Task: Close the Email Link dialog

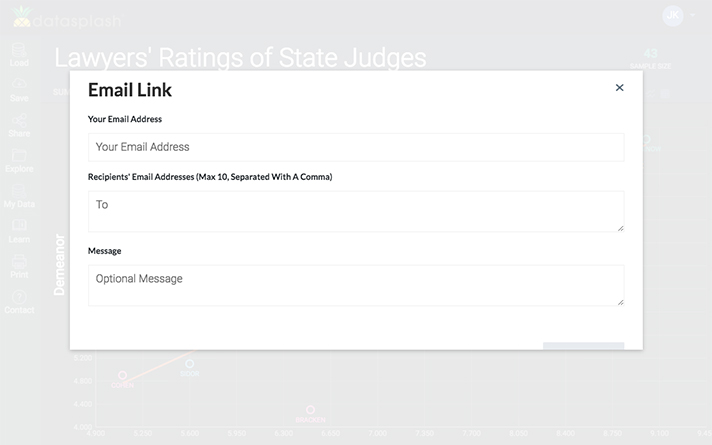Action: pyautogui.click(x=619, y=88)
